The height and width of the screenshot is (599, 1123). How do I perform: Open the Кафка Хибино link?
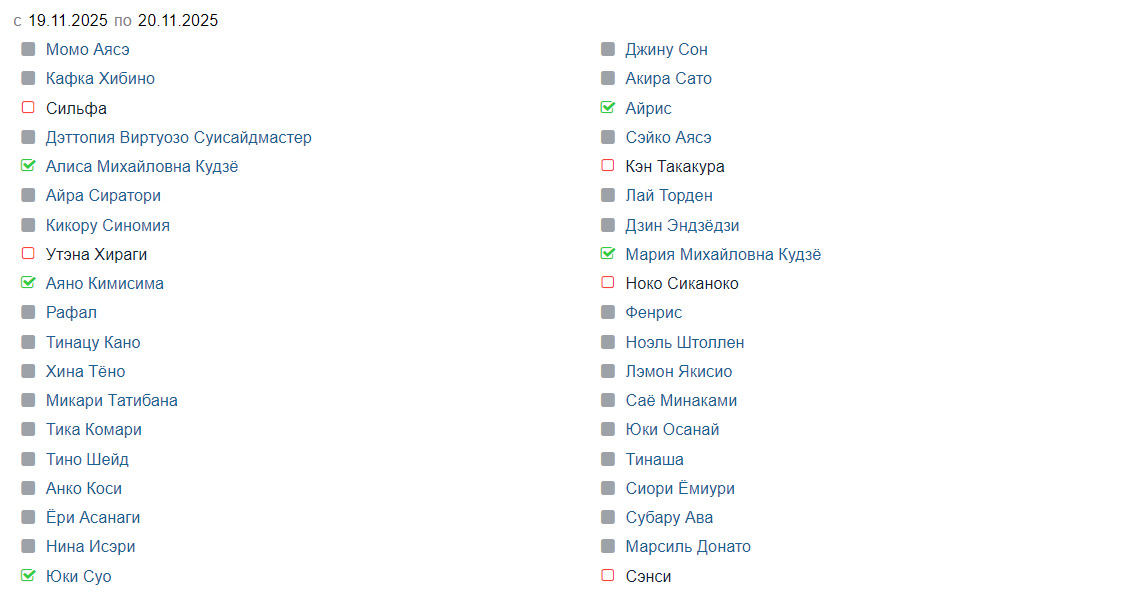click(100, 78)
